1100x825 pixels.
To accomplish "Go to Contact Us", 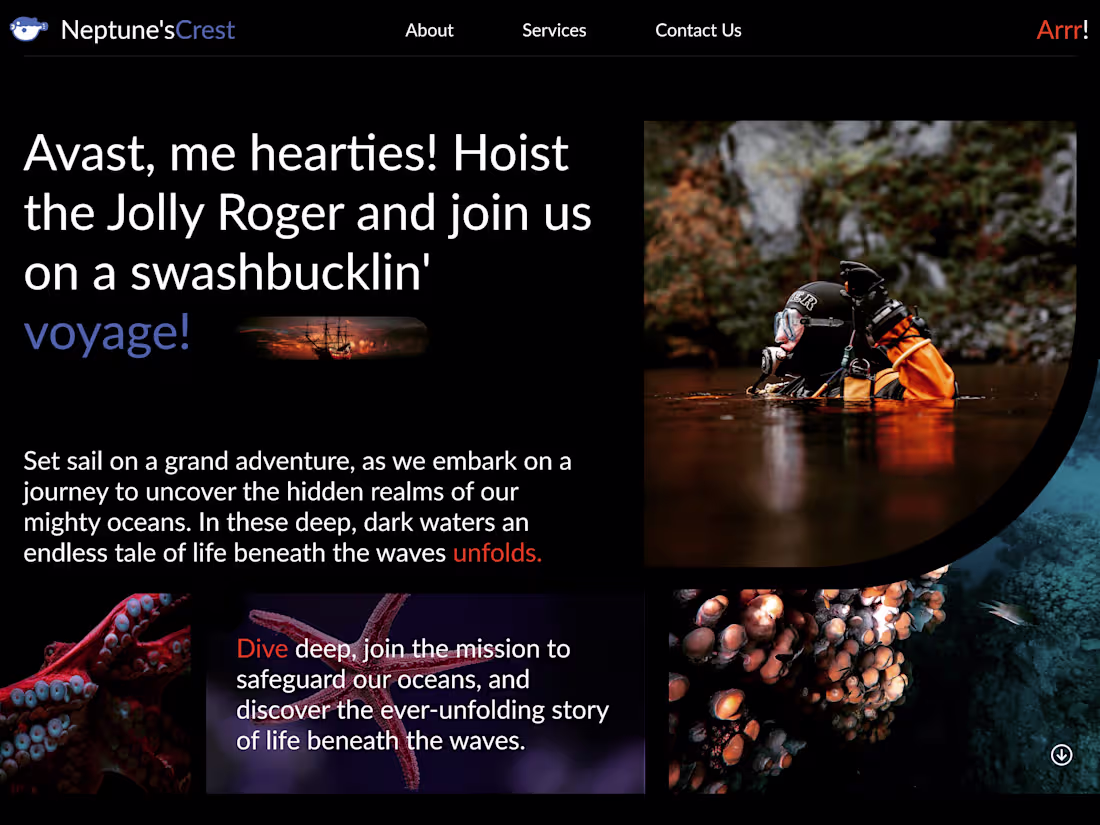I will point(698,30).
